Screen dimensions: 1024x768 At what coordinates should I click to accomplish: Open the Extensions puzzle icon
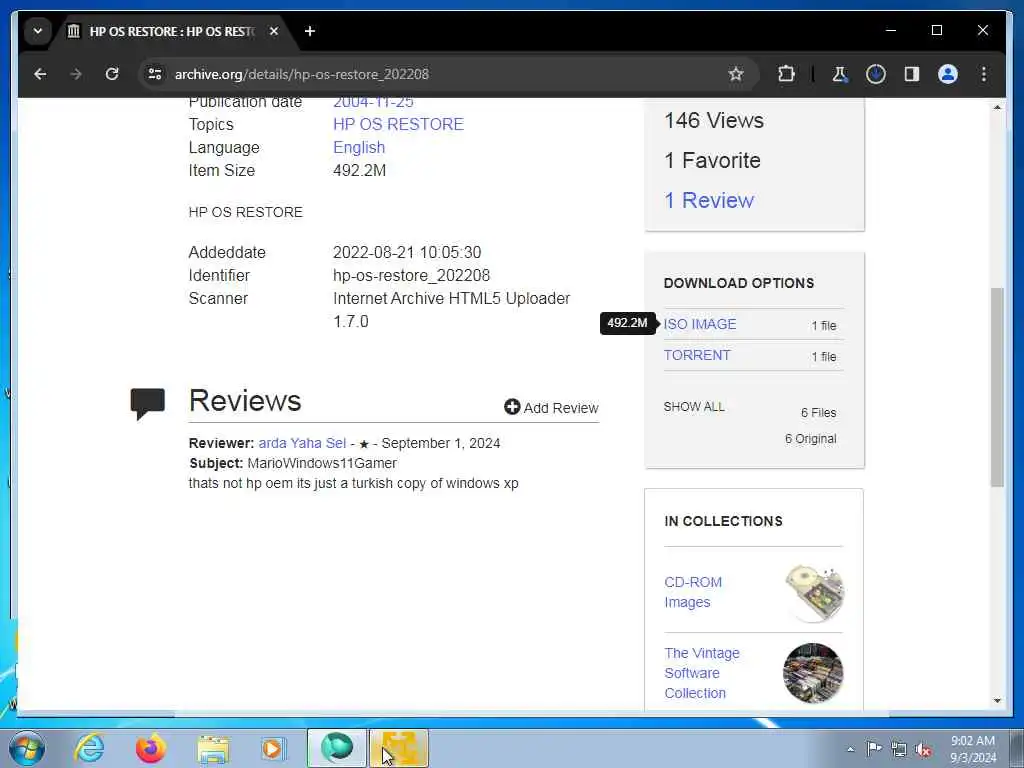tap(786, 74)
